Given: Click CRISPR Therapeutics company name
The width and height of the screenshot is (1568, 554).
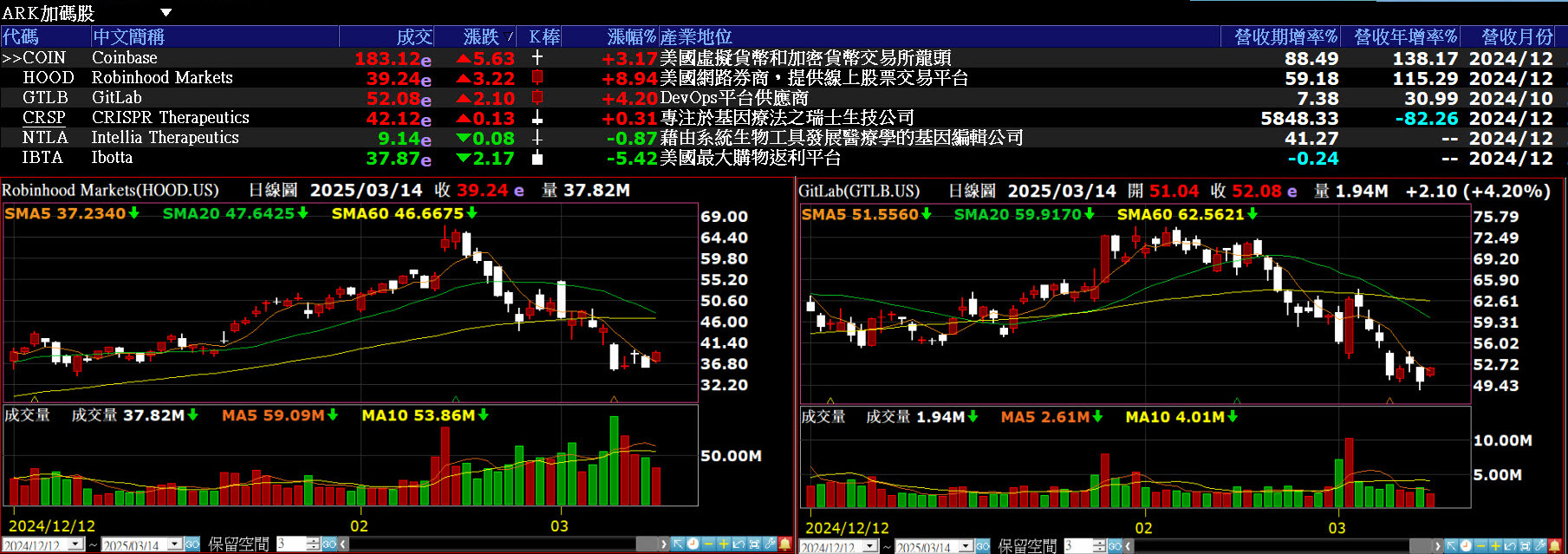Looking at the screenshot, I should coord(171,117).
